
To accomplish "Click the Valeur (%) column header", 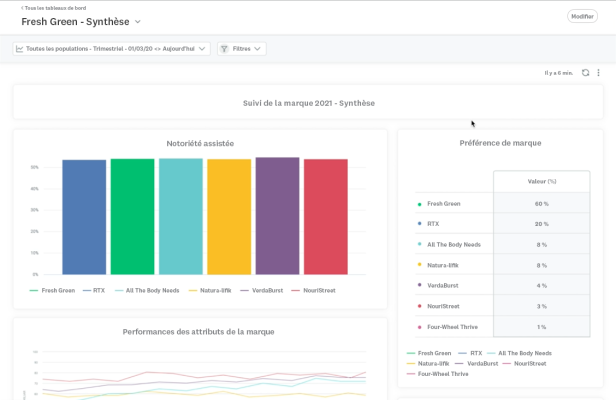I will pos(541,181).
